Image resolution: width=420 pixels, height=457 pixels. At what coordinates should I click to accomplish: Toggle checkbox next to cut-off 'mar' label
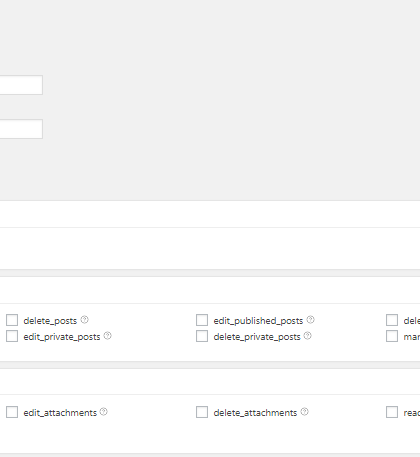392,336
